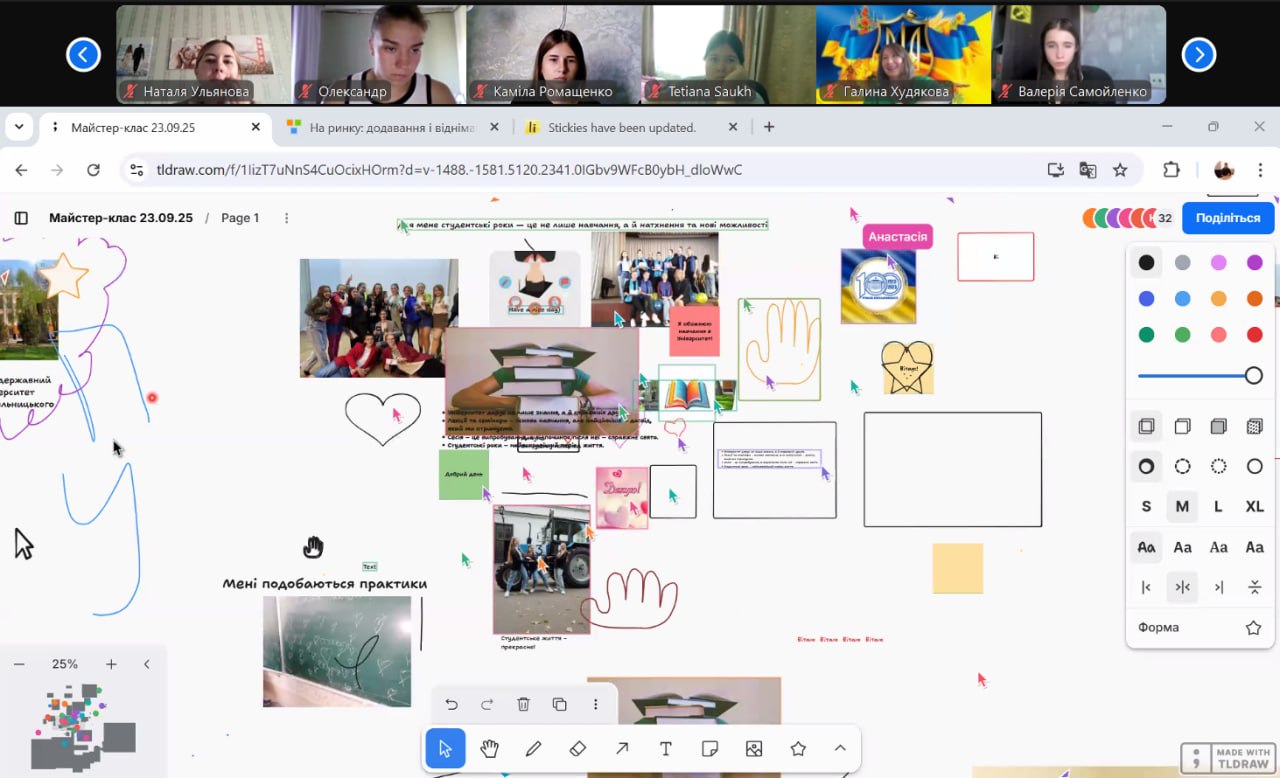Switch to the Stickies have been updated tab

click(621, 127)
